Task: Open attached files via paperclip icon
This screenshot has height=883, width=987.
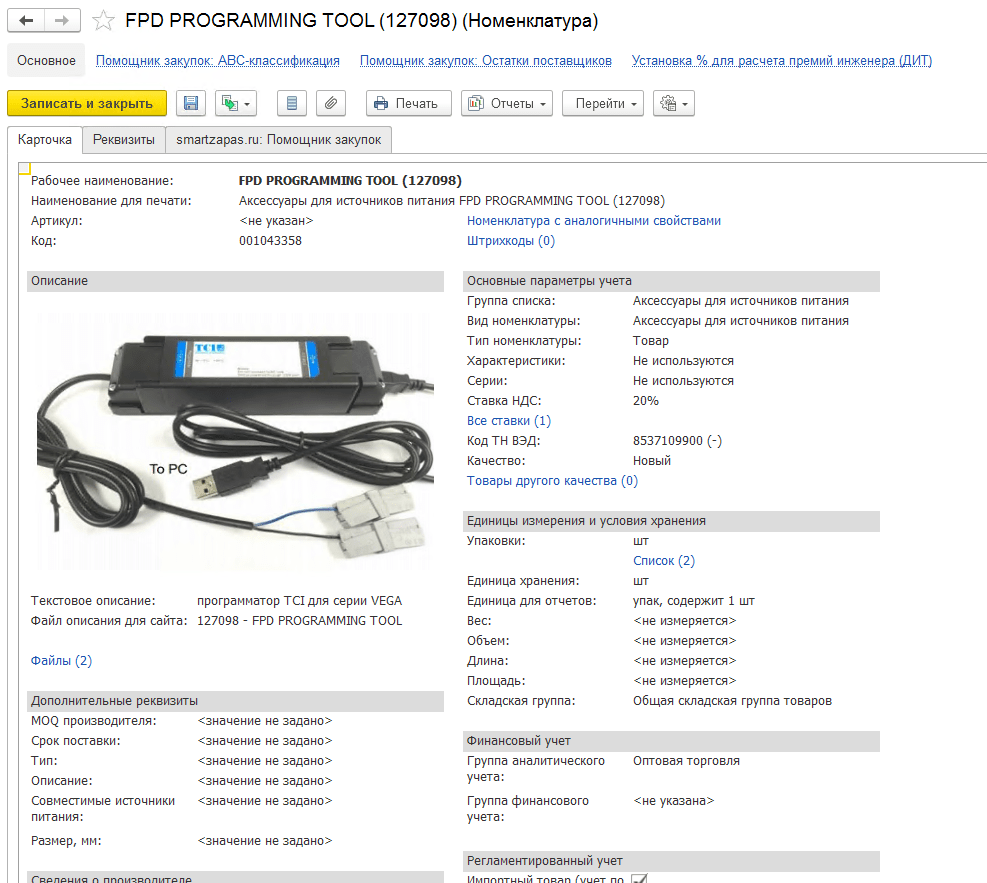Action: [x=331, y=103]
